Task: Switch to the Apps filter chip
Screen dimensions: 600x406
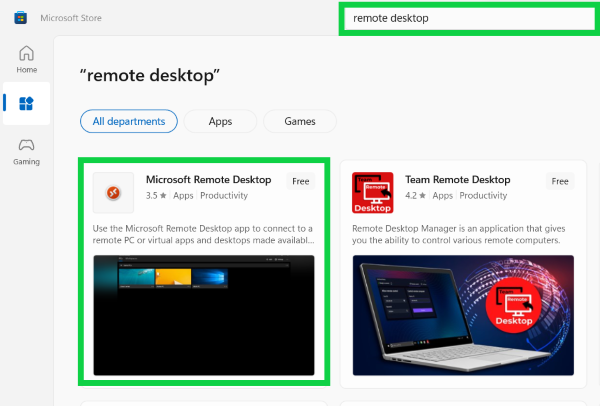Action: pyautogui.click(x=220, y=121)
